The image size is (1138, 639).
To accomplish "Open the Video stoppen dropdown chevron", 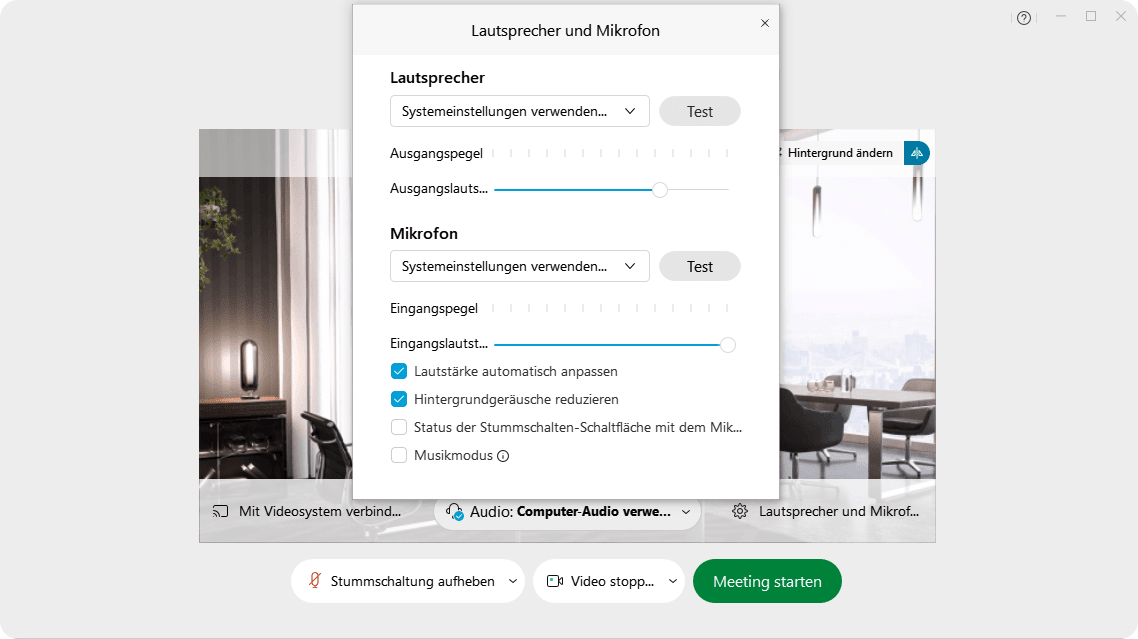I will [672, 580].
